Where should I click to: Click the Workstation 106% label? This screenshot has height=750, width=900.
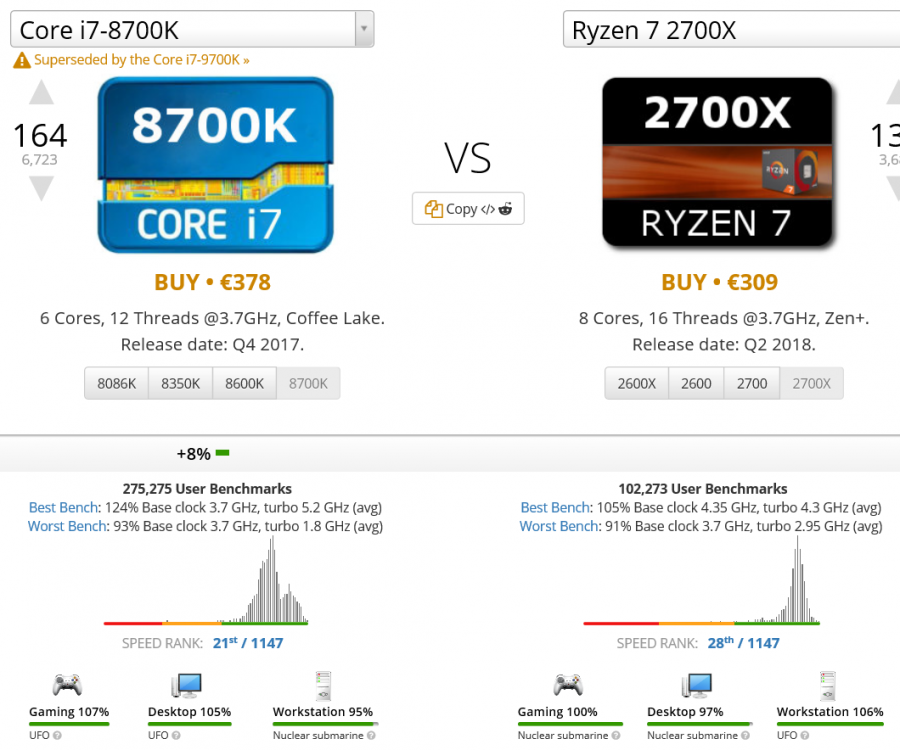(x=830, y=712)
